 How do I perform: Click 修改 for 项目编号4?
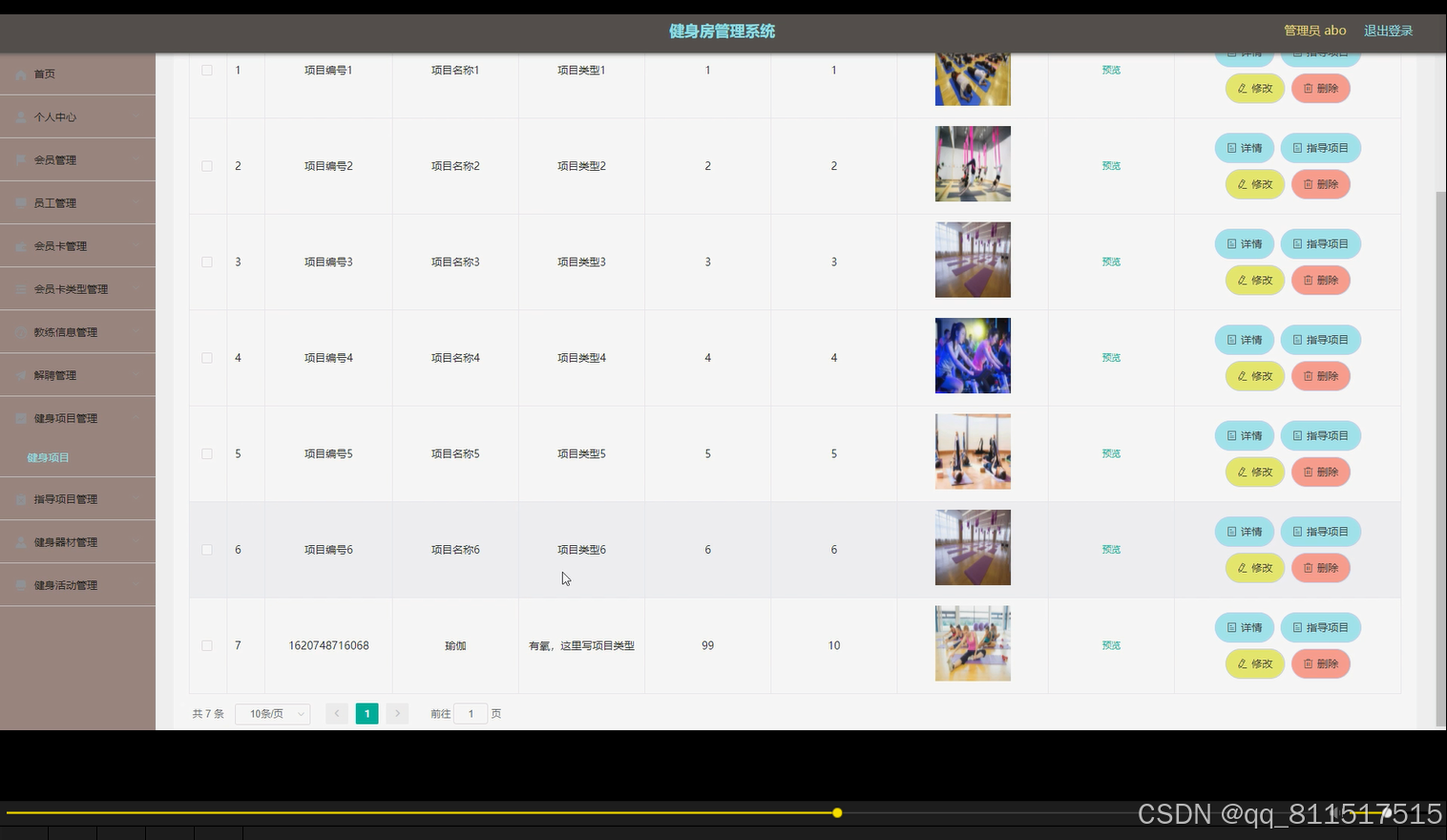(1255, 376)
